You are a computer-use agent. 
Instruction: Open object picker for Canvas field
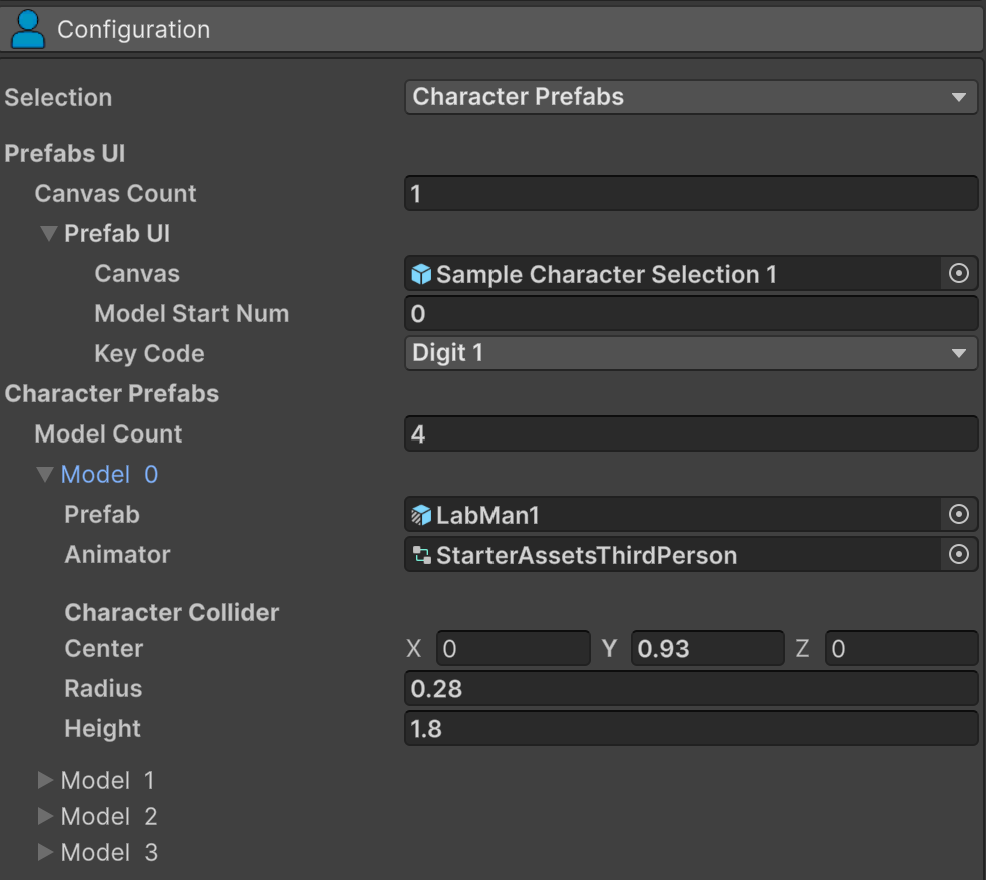coord(958,274)
